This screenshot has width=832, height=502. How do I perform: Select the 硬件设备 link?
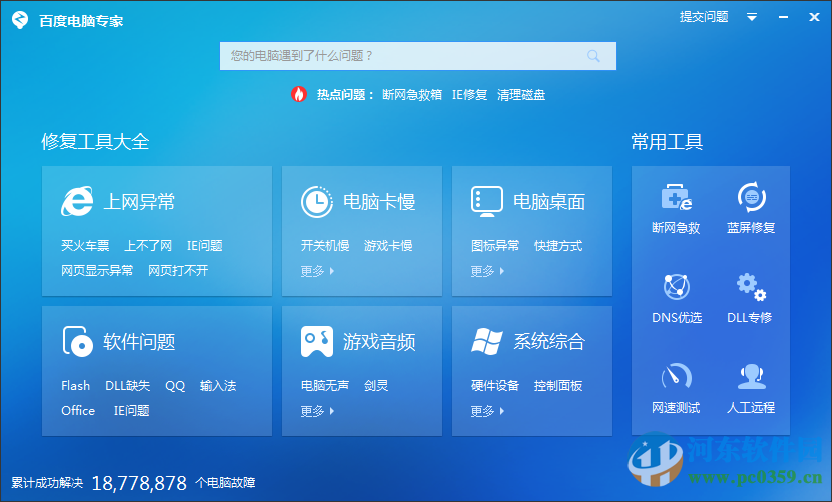click(x=495, y=386)
